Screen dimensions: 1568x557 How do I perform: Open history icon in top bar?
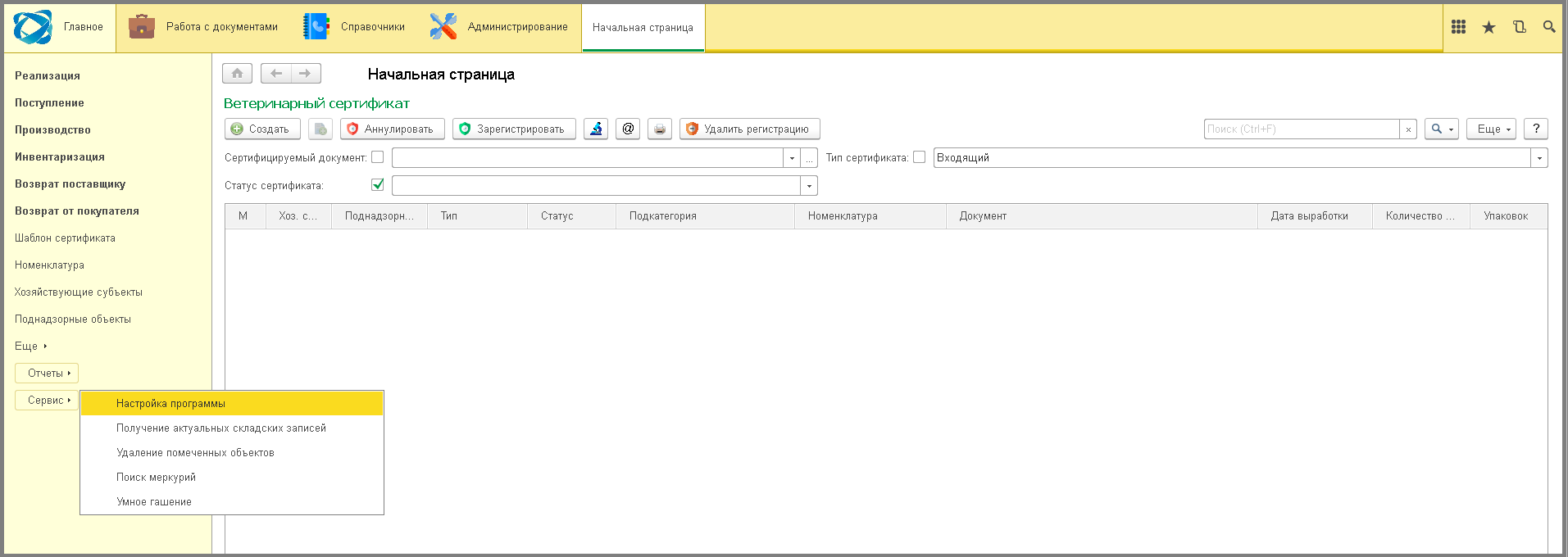1519,27
